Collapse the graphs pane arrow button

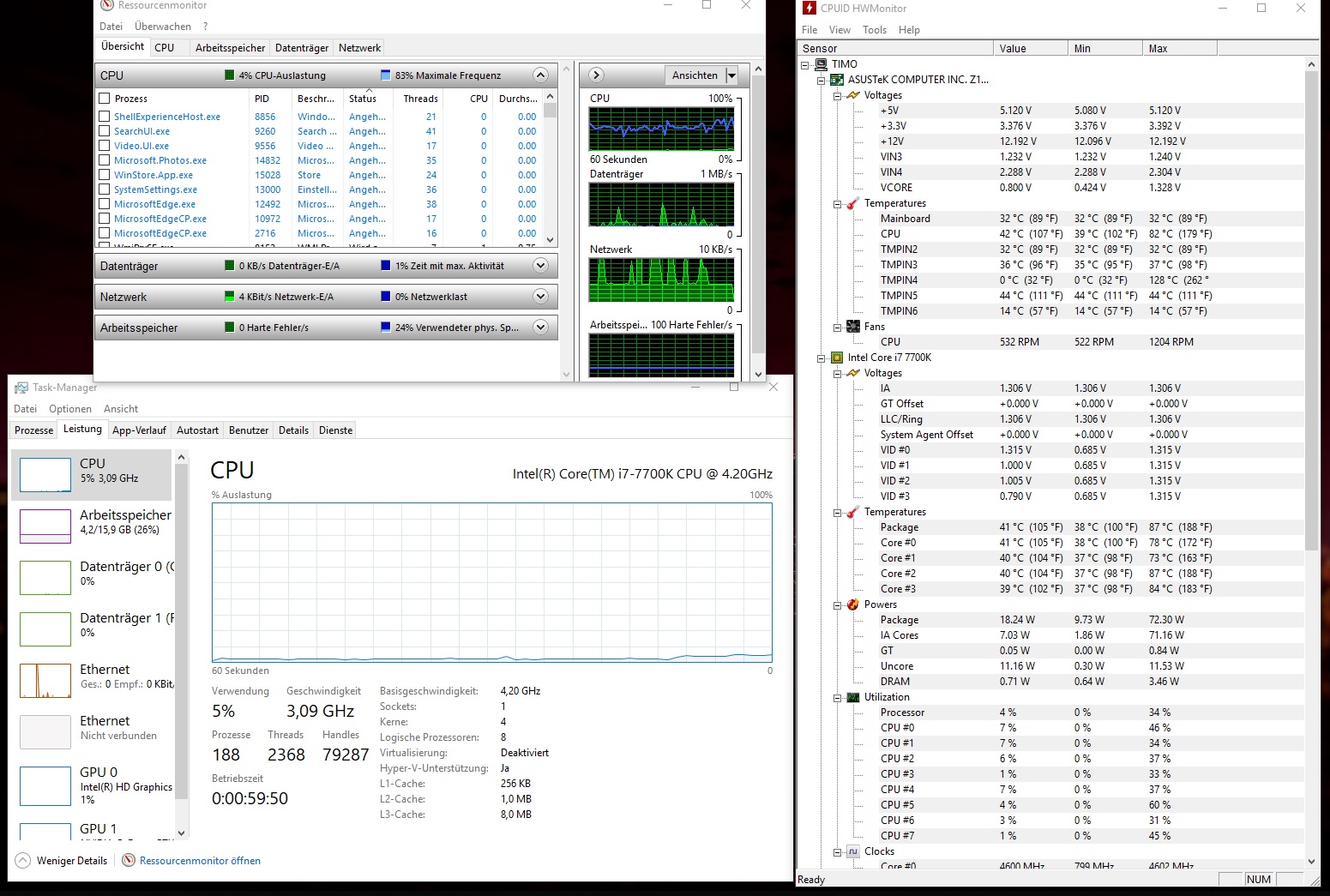pos(597,75)
